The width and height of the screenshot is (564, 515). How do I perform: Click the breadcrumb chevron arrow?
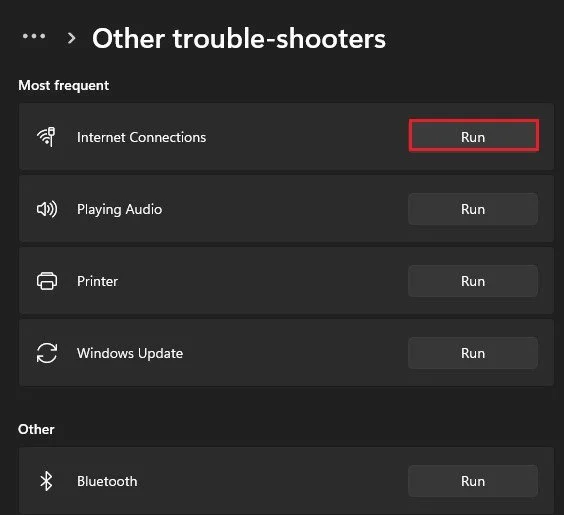[72, 38]
